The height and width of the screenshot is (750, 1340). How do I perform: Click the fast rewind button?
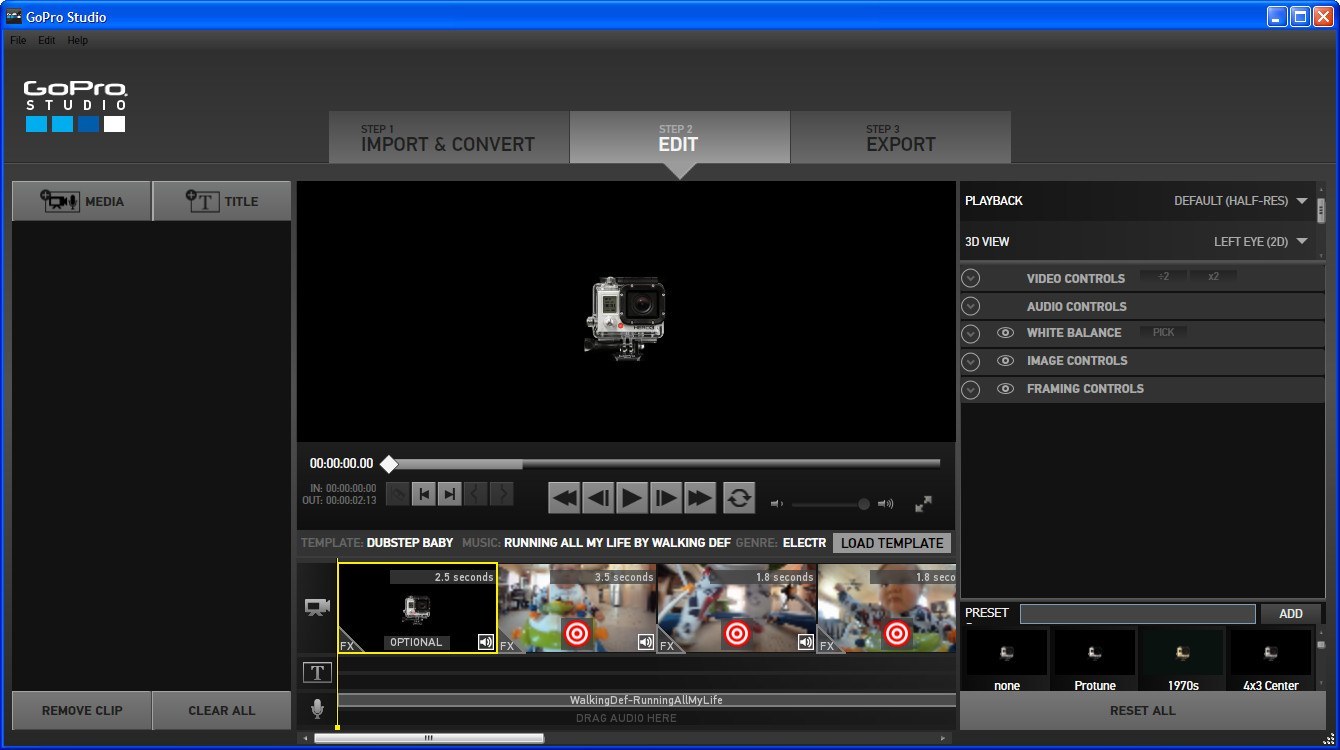(565, 497)
